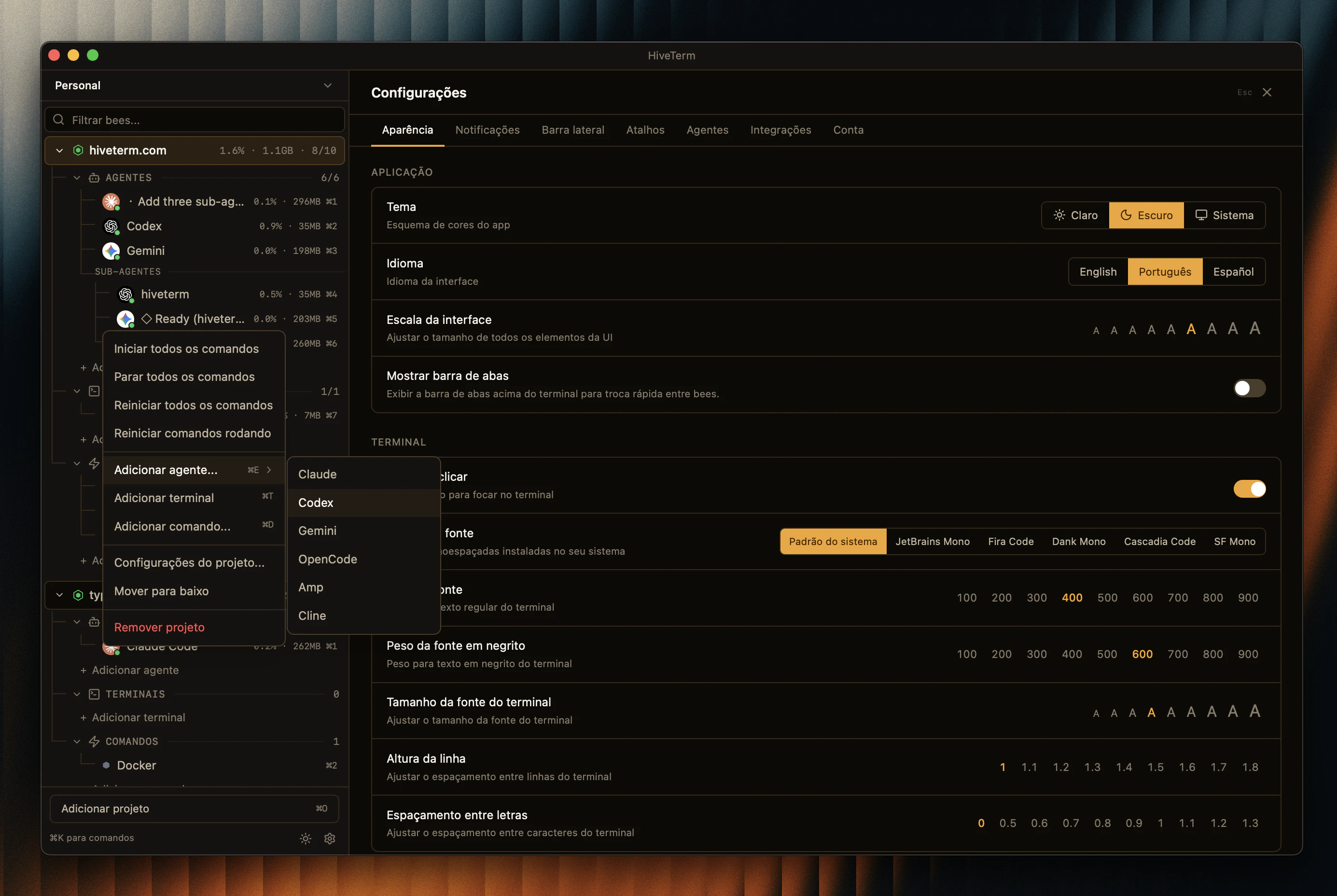Click the Claude agent icon above Codex

tap(111, 202)
